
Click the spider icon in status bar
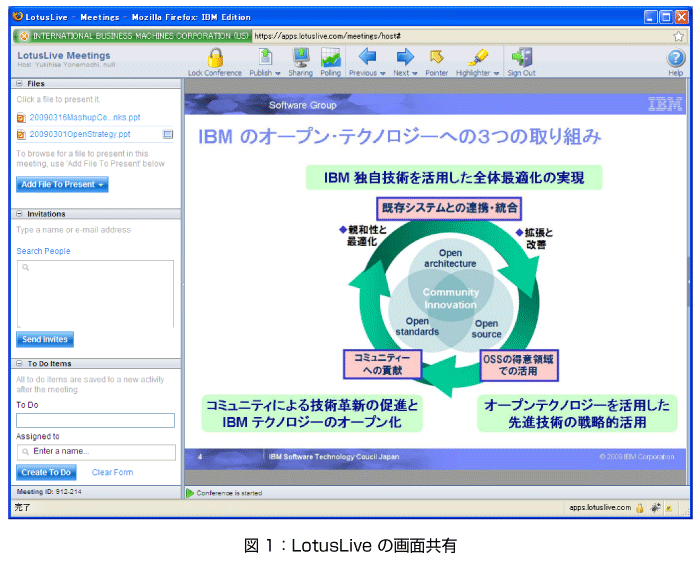tap(655, 508)
